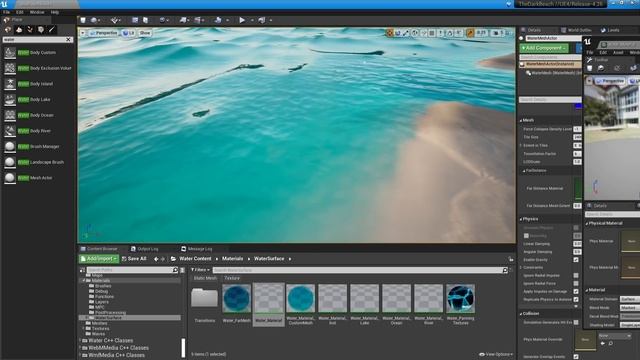This screenshot has width=640, height=360.
Task: Toggle Apply Impulse on Damage checkbox
Action: click(x=576, y=291)
